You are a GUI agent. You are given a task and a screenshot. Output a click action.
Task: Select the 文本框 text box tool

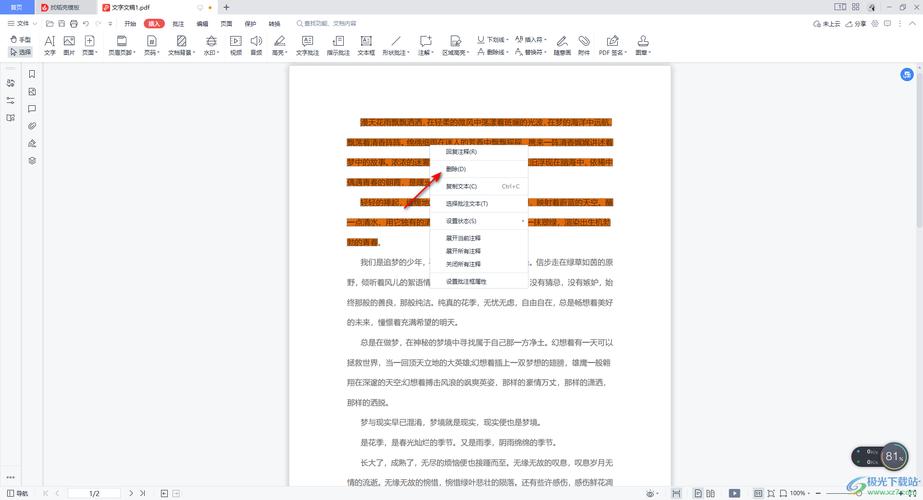pos(366,45)
